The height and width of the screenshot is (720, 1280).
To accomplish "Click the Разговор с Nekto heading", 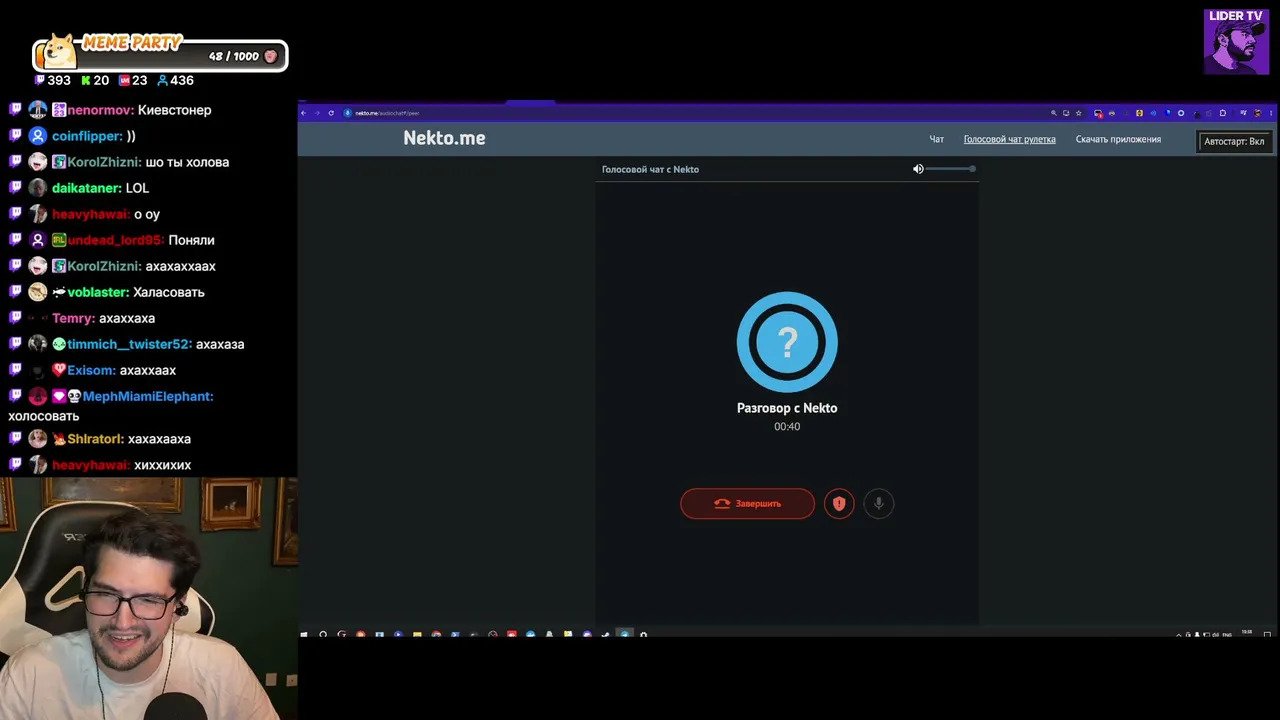I will 787,408.
